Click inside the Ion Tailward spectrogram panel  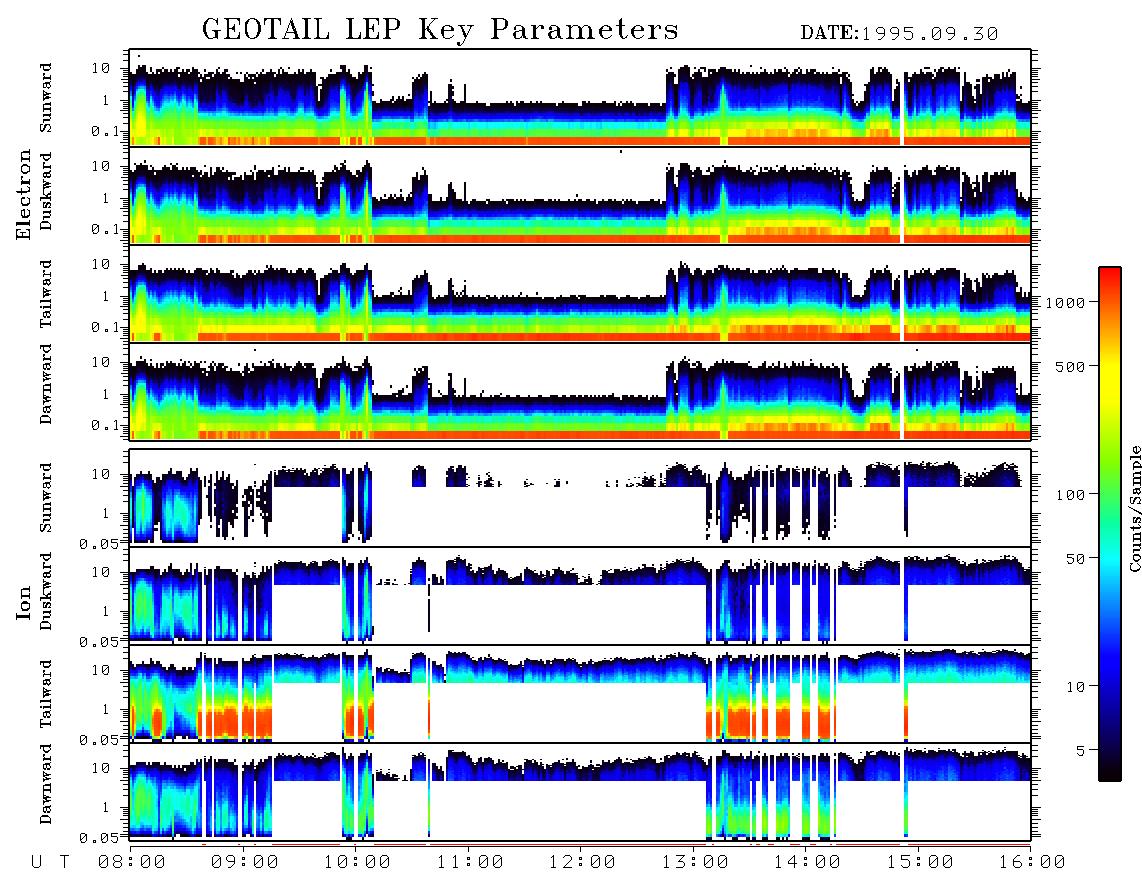pyautogui.click(x=580, y=694)
